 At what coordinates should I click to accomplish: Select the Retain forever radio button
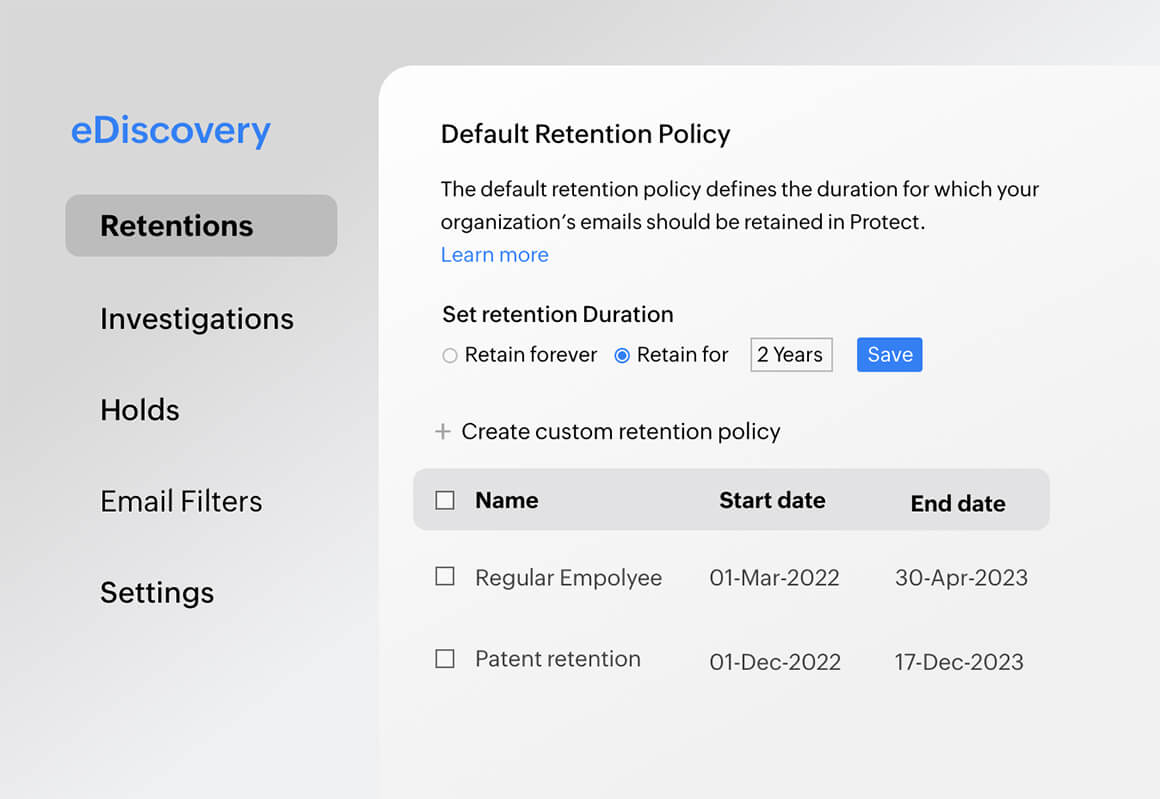coord(450,355)
